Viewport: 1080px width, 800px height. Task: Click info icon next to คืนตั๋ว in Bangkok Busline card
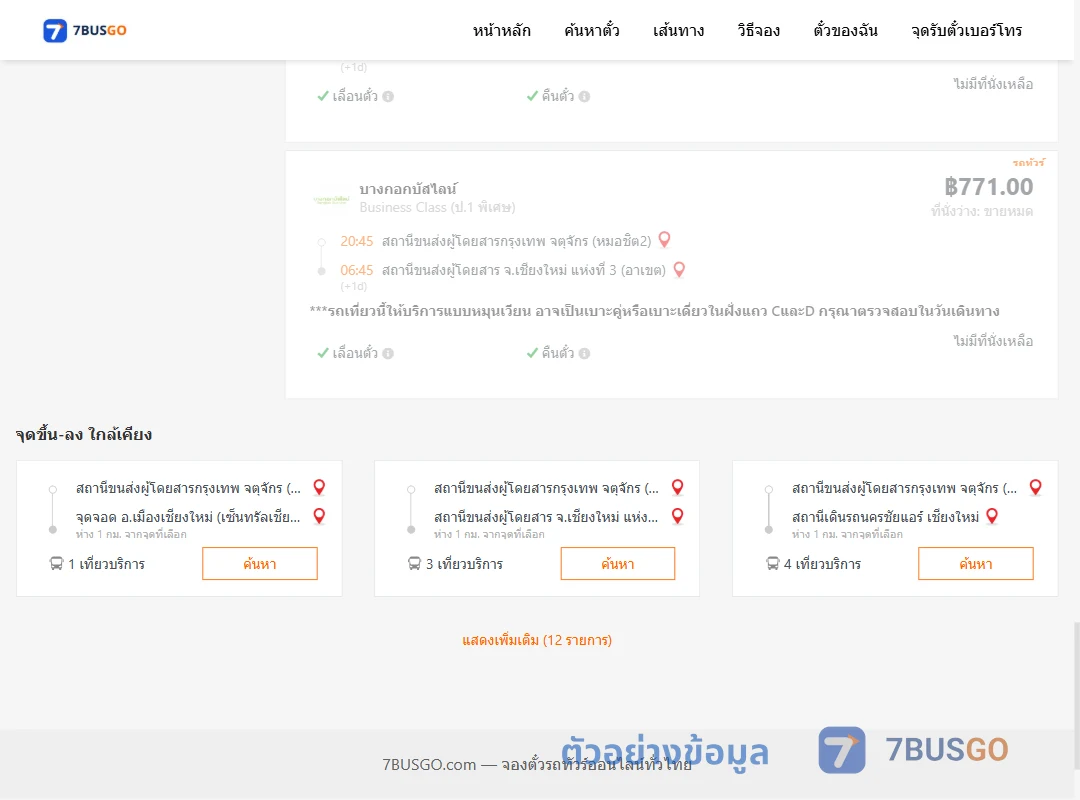[585, 353]
